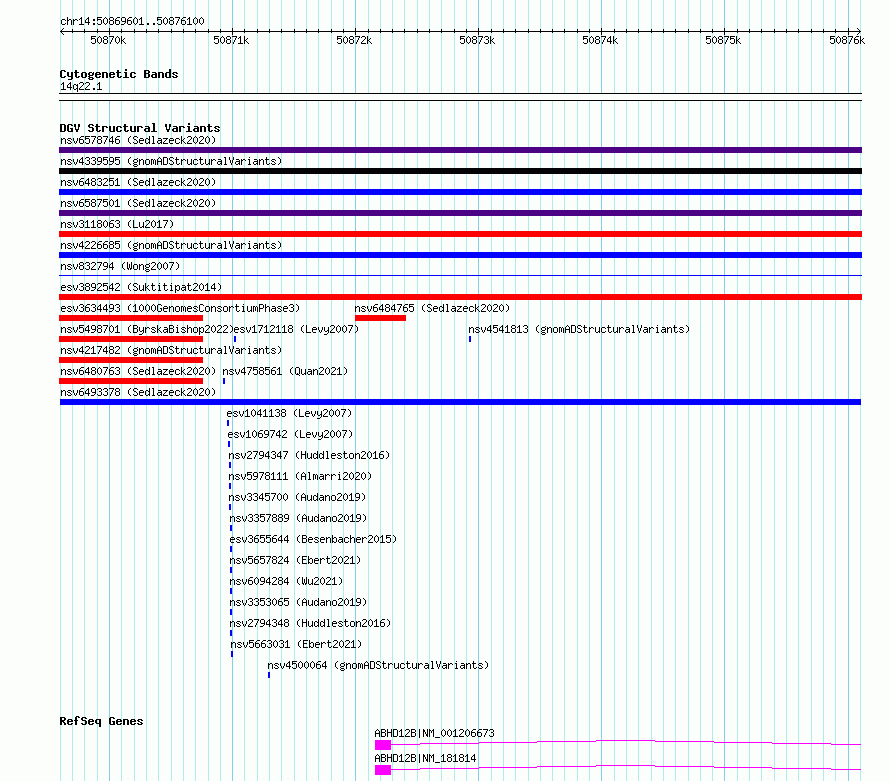This screenshot has width=890, height=781.
Task: Click the nsv2794348 (Huddleston2016) label
Action: pos(310,623)
